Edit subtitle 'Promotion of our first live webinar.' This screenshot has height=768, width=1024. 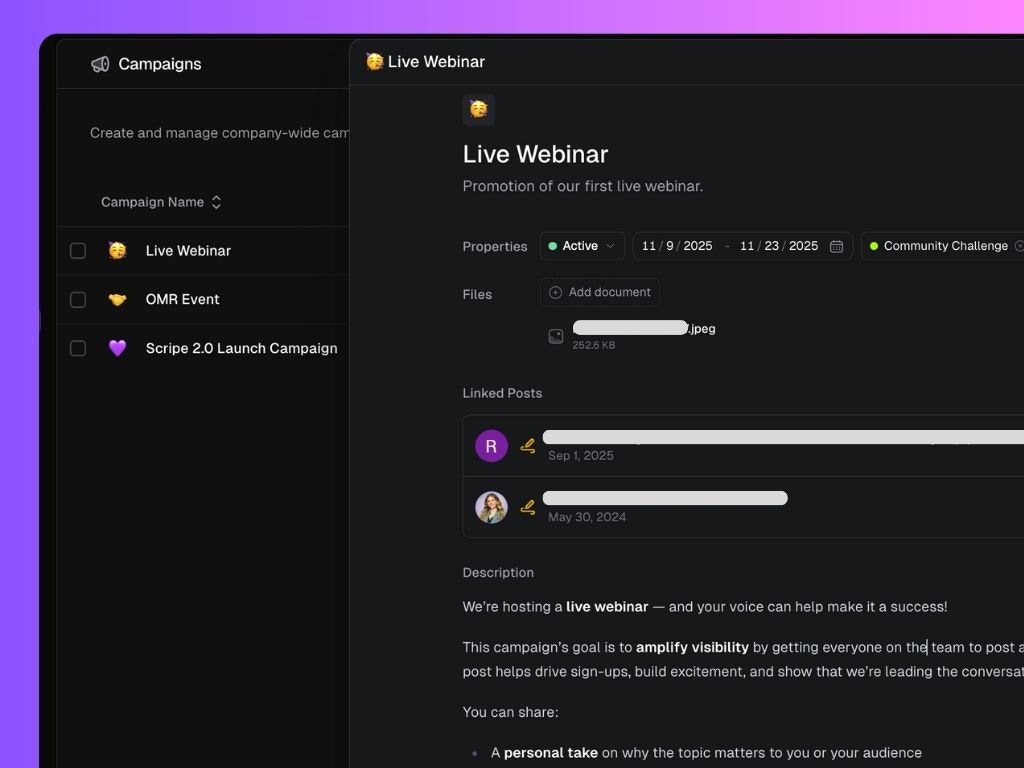point(583,186)
